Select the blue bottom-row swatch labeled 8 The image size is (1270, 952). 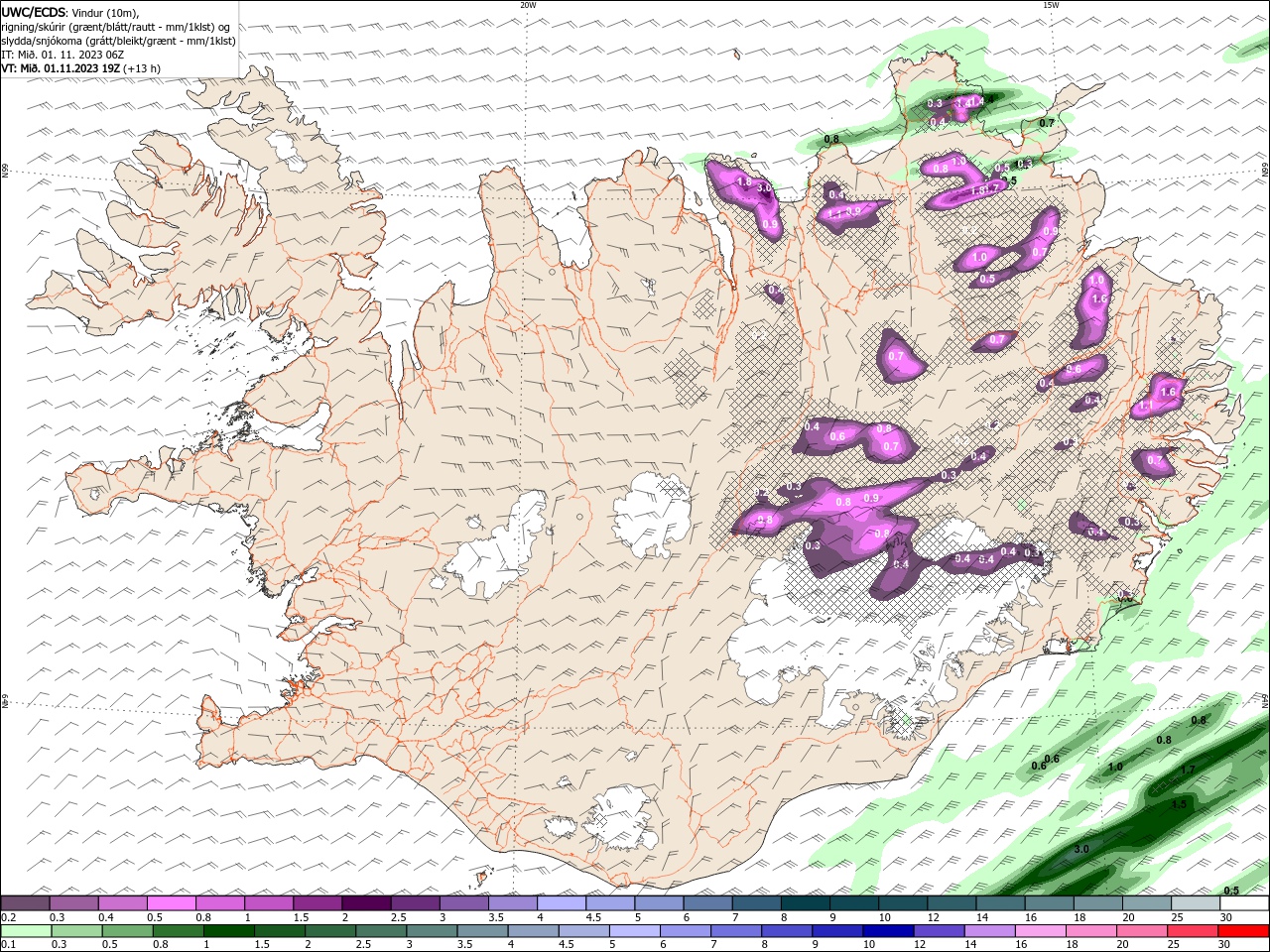click(786, 931)
